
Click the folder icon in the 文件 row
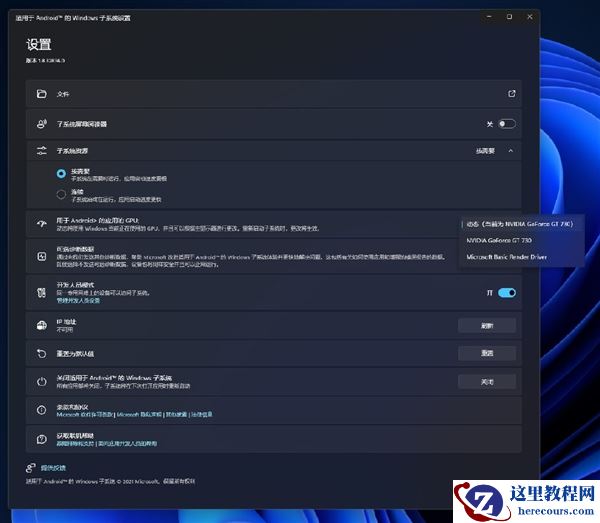coord(41,94)
